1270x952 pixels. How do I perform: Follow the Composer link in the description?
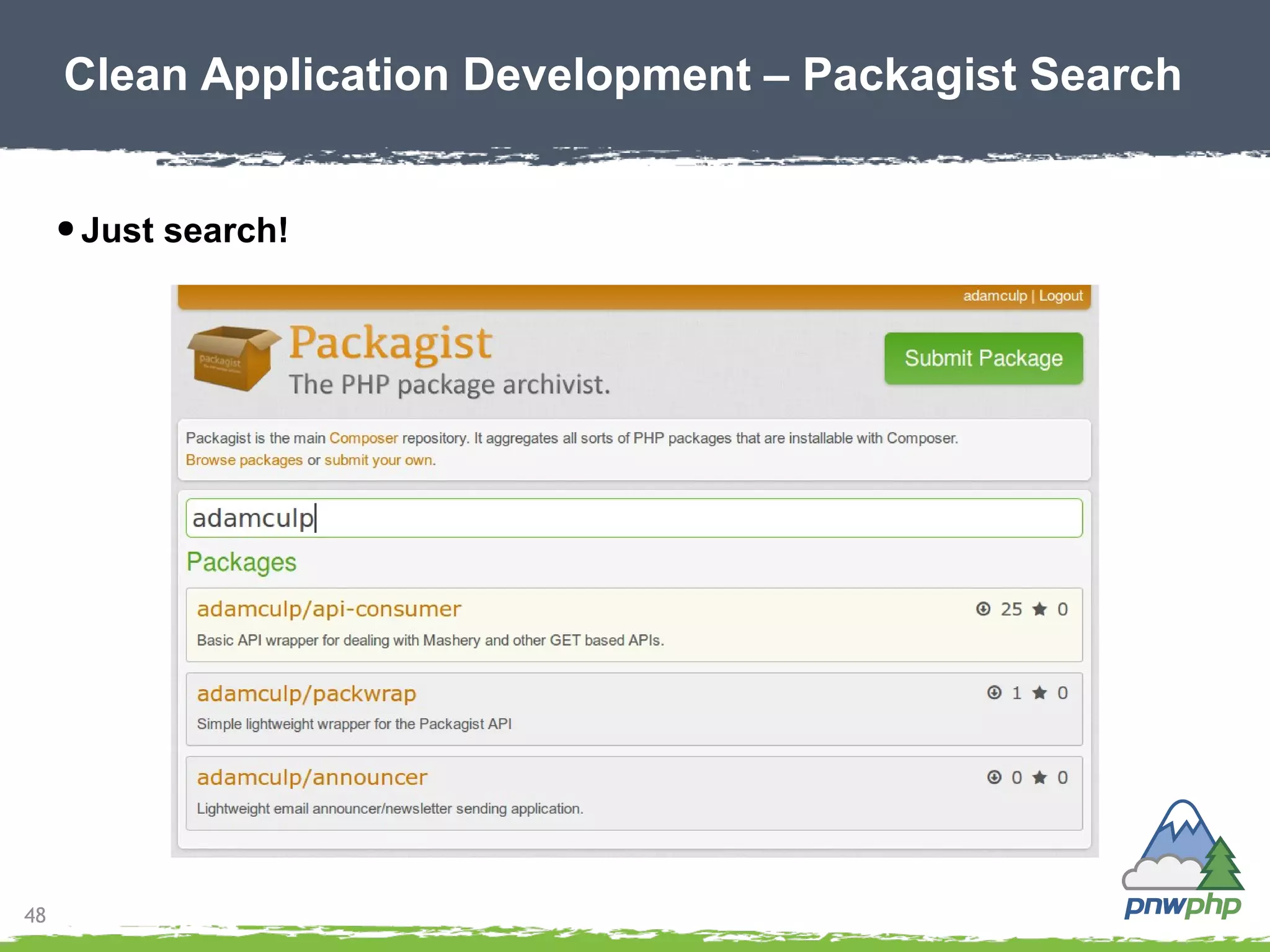363,438
